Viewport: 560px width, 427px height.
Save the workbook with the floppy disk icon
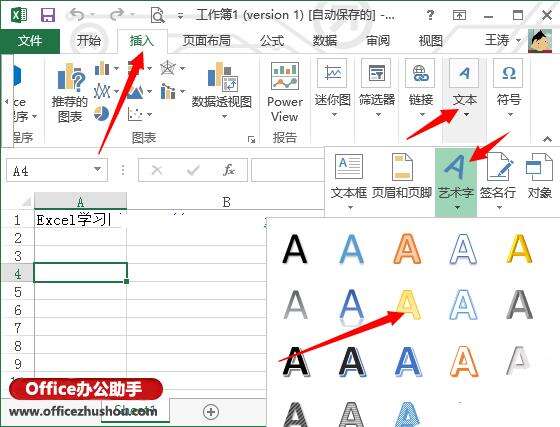pyautogui.click(x=48, y=15)
